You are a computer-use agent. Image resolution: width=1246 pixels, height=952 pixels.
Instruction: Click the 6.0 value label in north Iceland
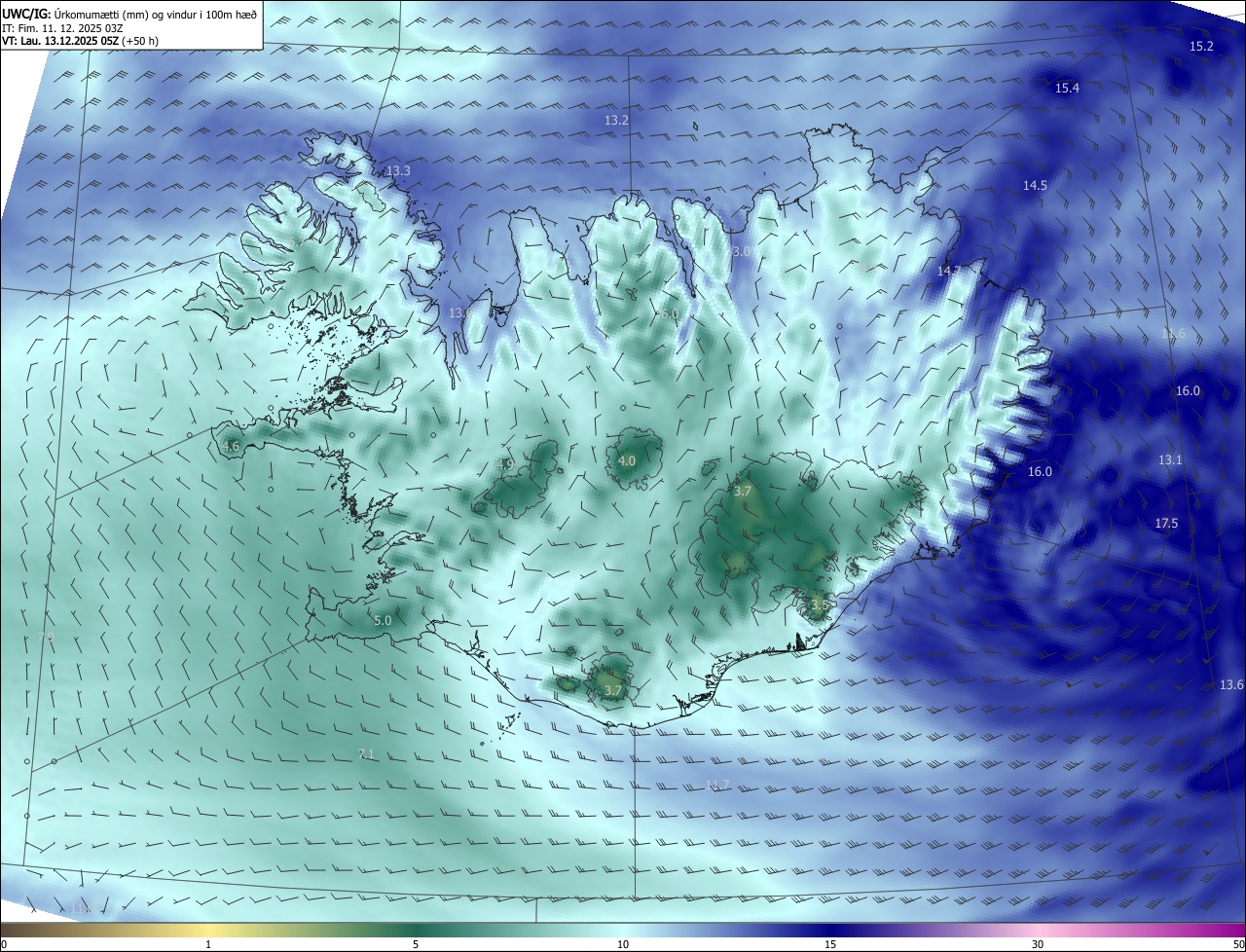[x=669, y=314]
